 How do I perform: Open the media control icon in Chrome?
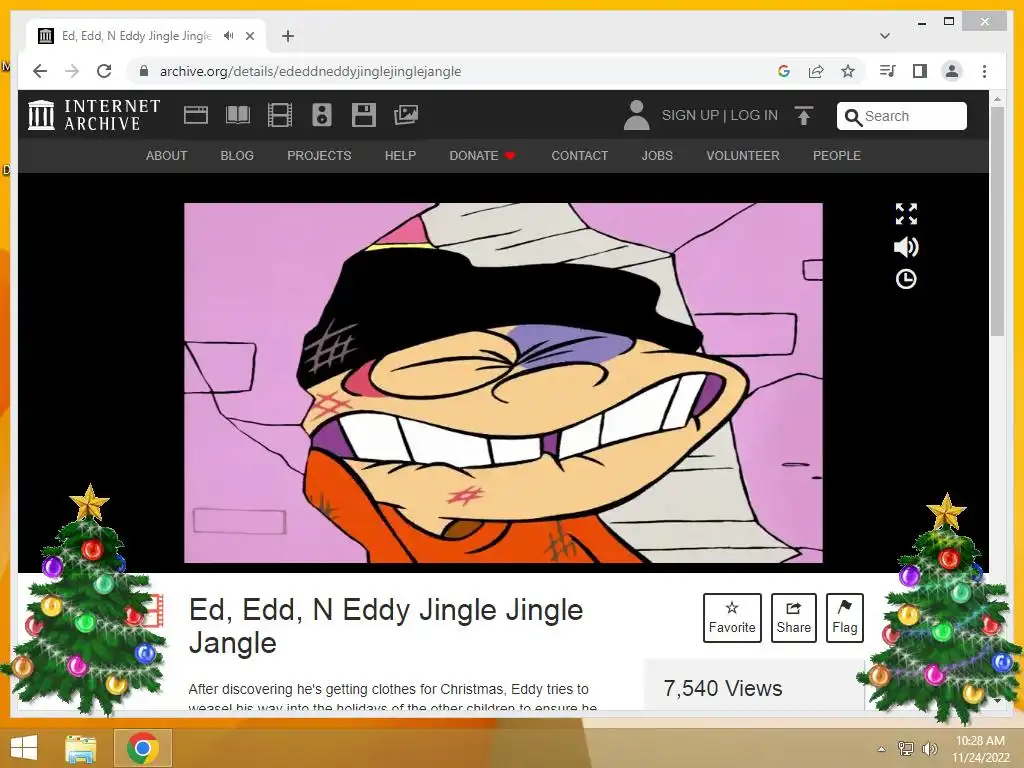point(888,71)
